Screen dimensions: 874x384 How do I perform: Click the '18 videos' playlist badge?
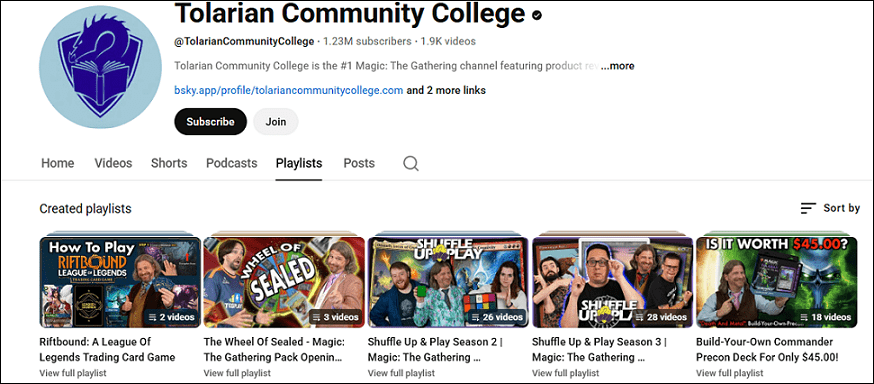825,317
